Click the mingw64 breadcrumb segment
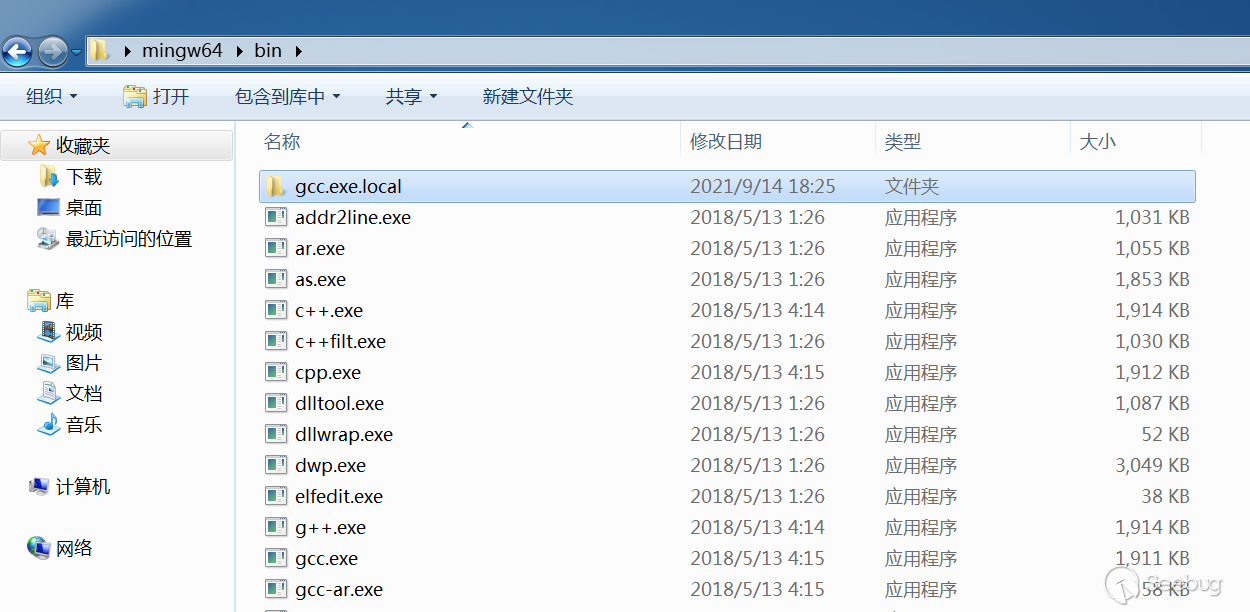 point(183,50)
